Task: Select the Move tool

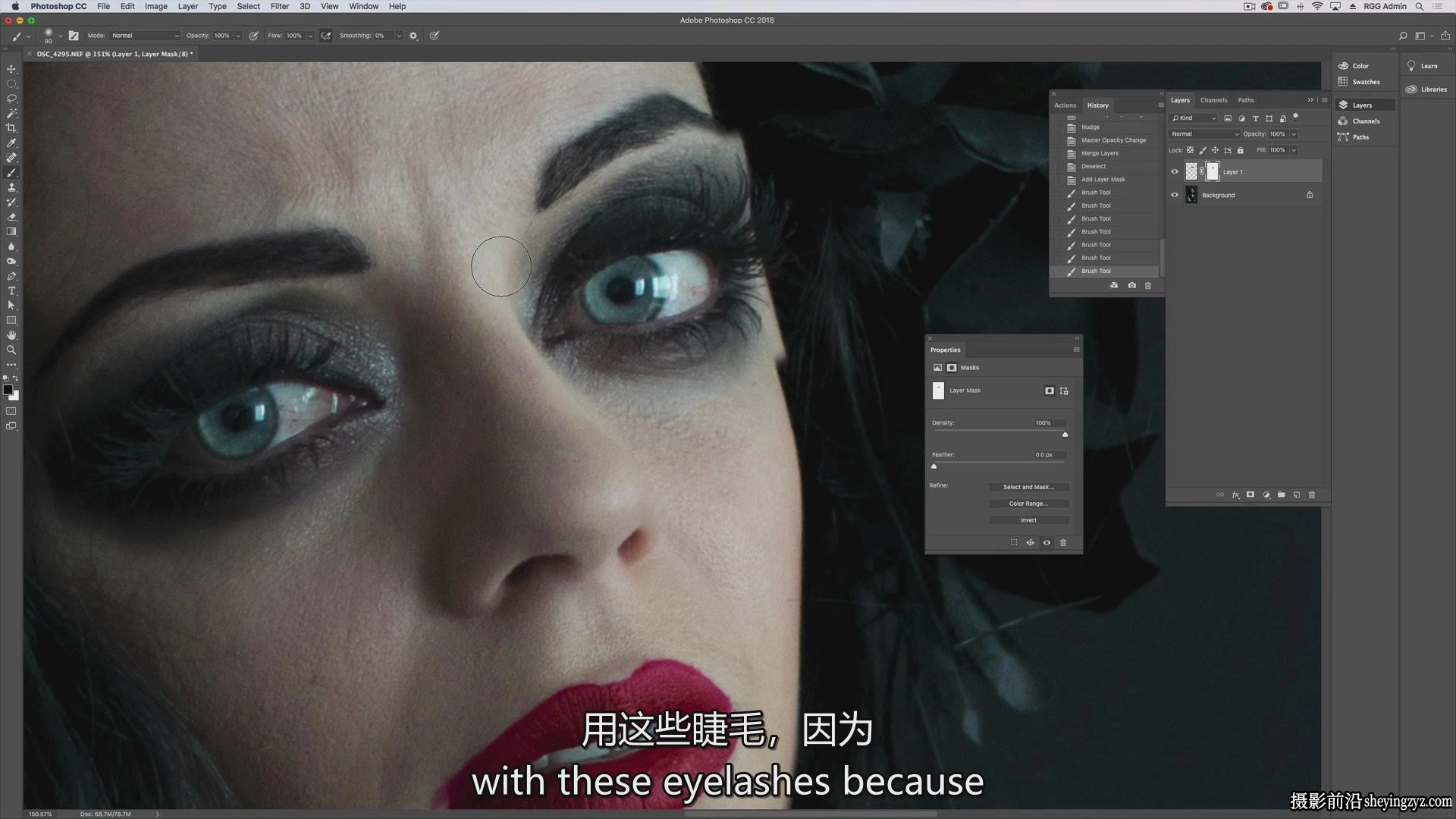Action: (x=11, y=69)
